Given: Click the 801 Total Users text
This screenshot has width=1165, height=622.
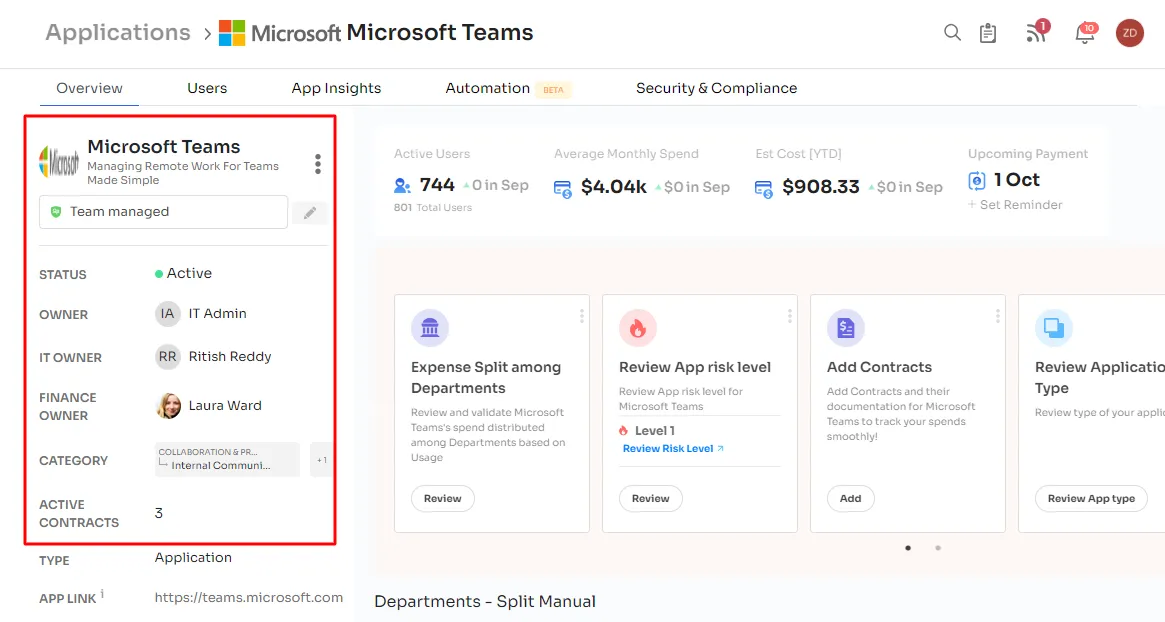Looking at the screenshot, I should [433, 207].
